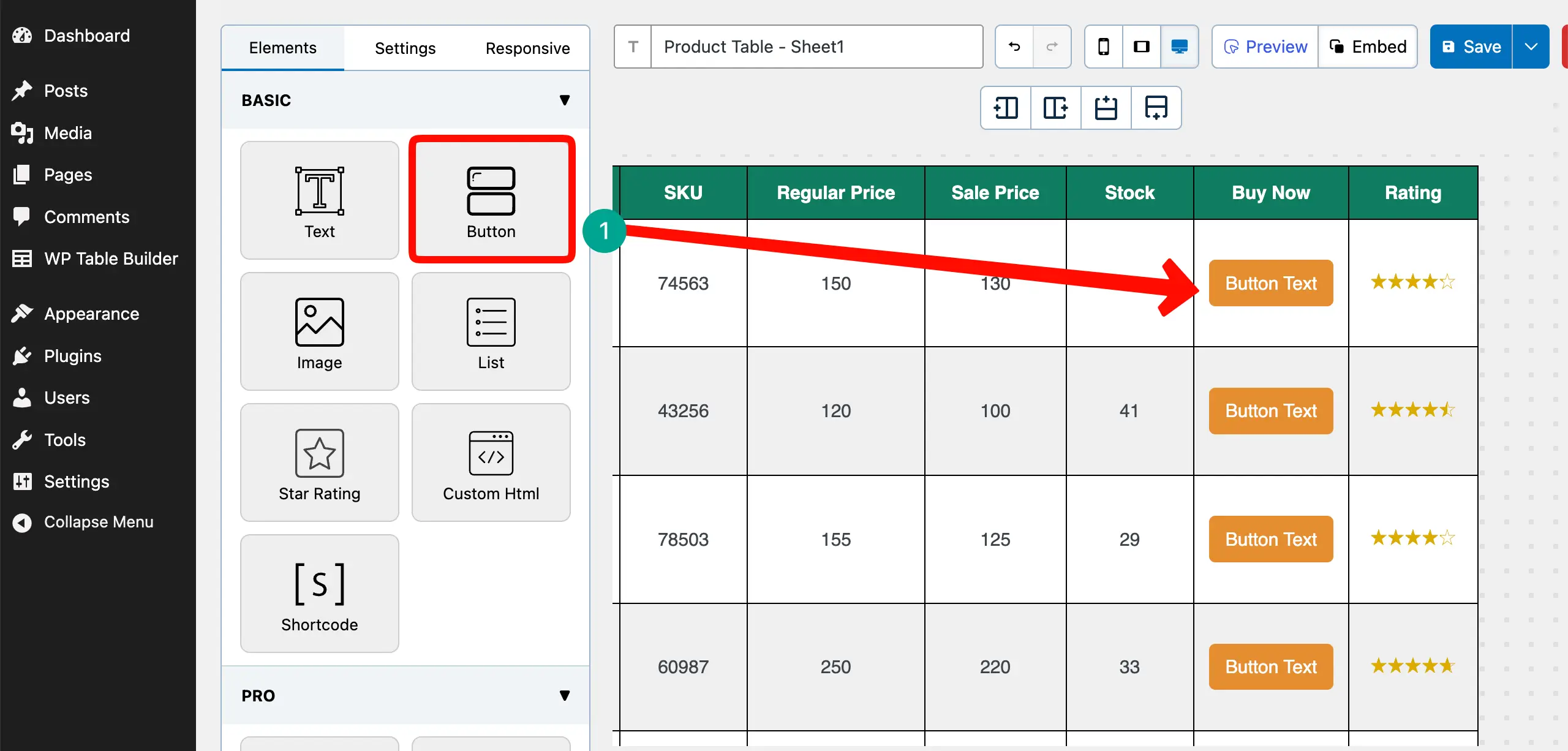Expand the PRO elements section
The image size is (1568, 751).
point(564,695)
